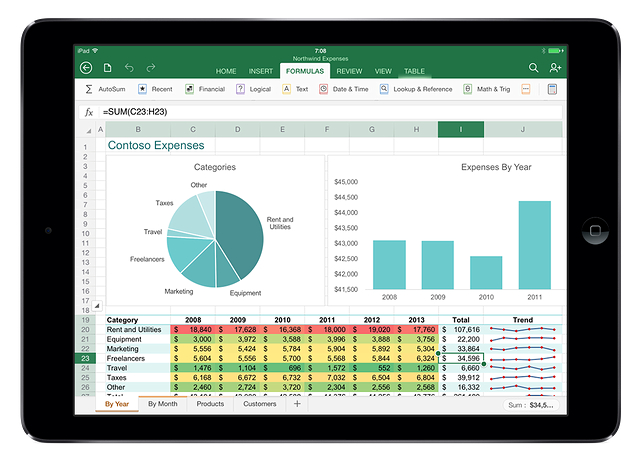
Task: Click the Rent and Utilities pie slice
Action: pyautogui.click(x=241, y=233)
